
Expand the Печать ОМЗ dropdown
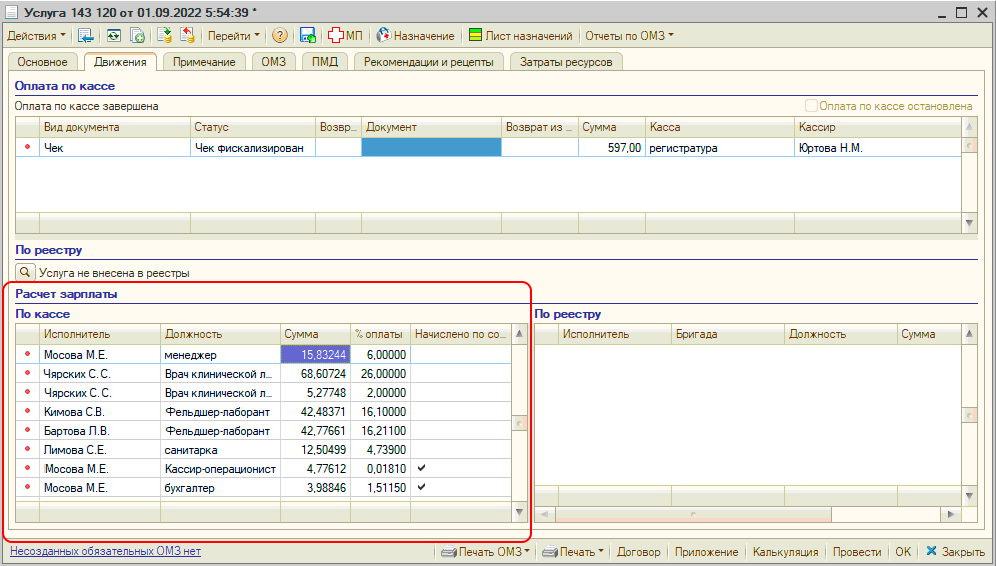point(486,552)
